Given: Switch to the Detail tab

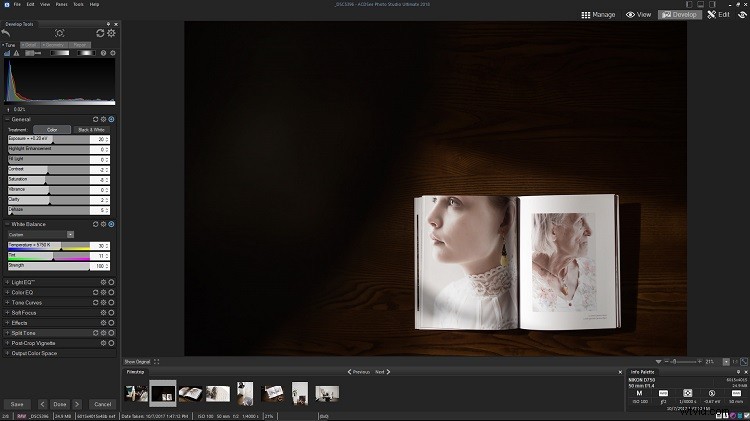Looking at the screenshot, I should 30,44.
